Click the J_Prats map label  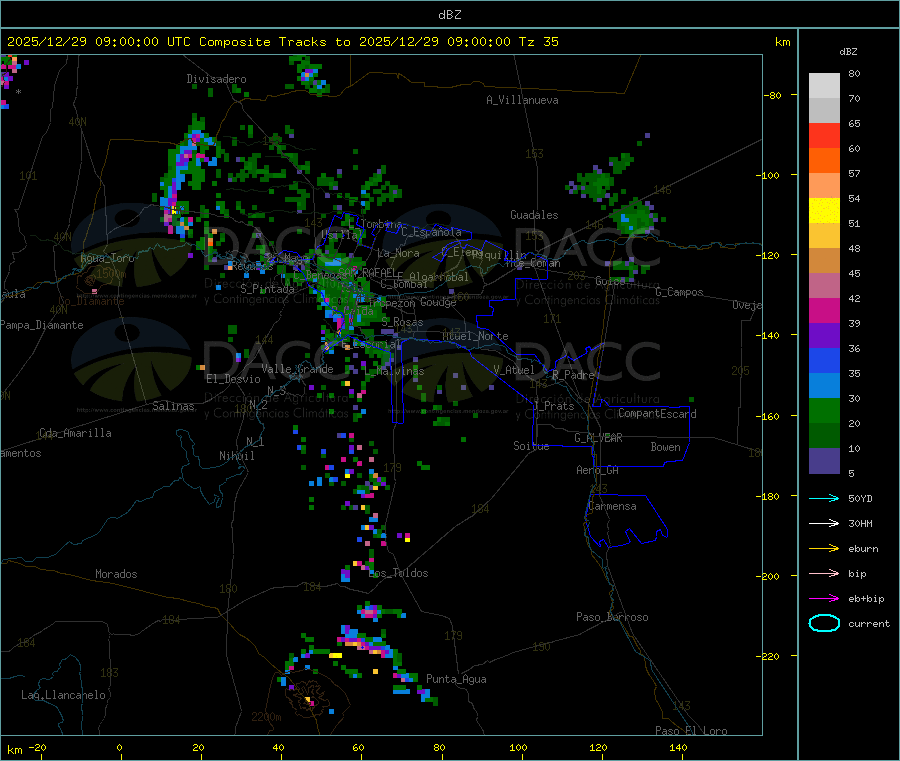click(x=553, y=406)
